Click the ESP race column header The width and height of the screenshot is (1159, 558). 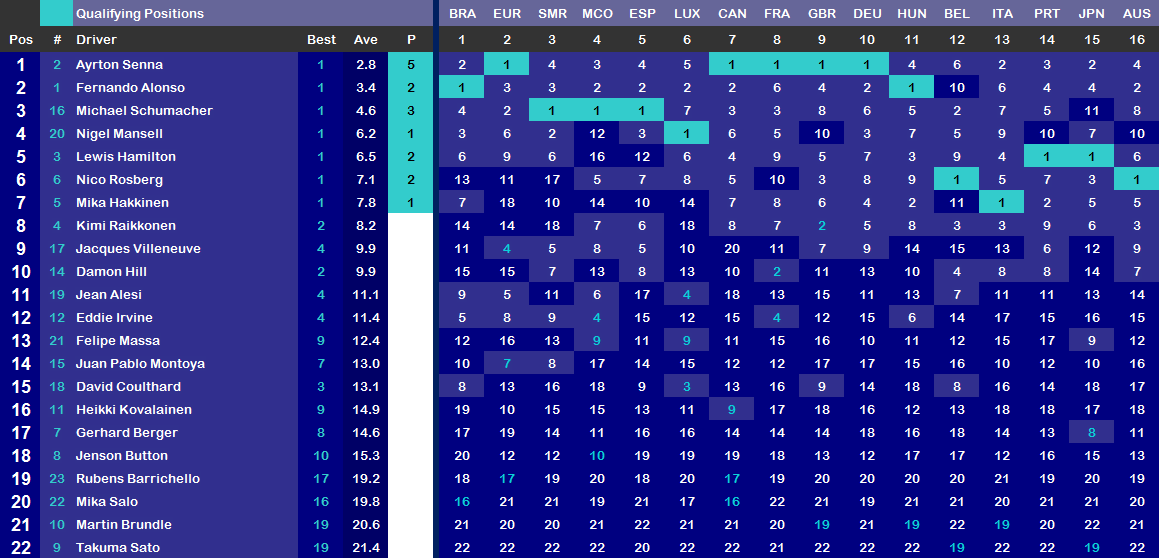point(642,14)
